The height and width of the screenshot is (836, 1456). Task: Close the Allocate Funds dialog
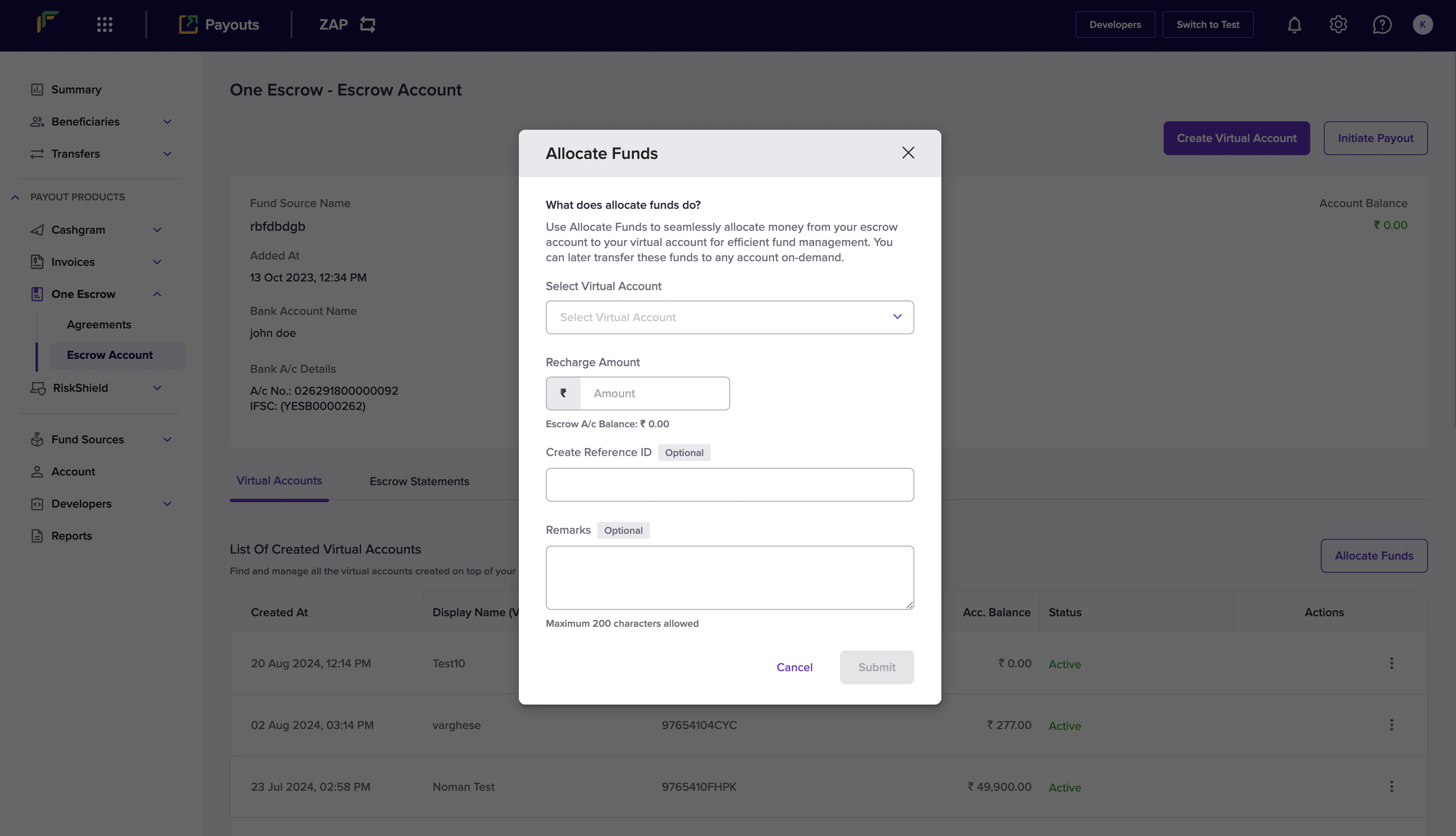pyautogui.click(x=908, y=153)
